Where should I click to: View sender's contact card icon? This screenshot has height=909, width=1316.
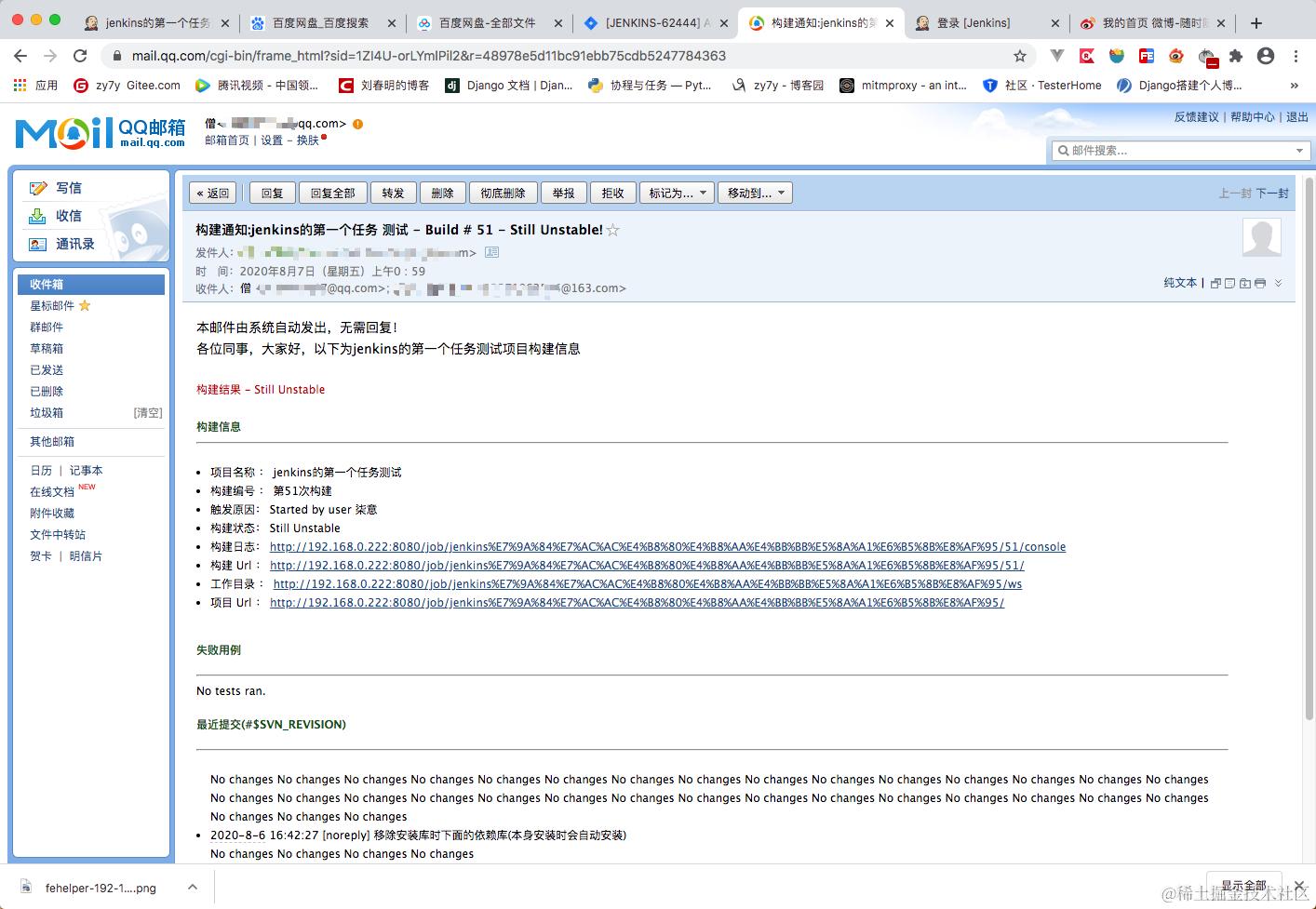(x=491, y=251)
